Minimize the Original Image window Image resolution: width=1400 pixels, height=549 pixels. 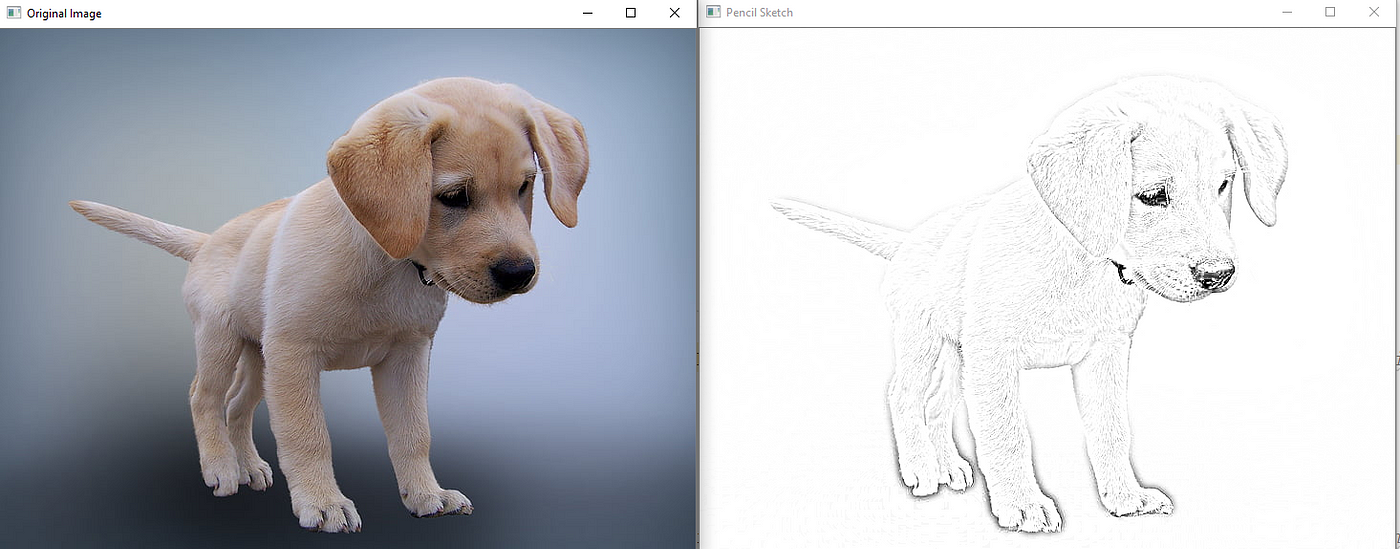pyautogui.click(x=587, y=13)
